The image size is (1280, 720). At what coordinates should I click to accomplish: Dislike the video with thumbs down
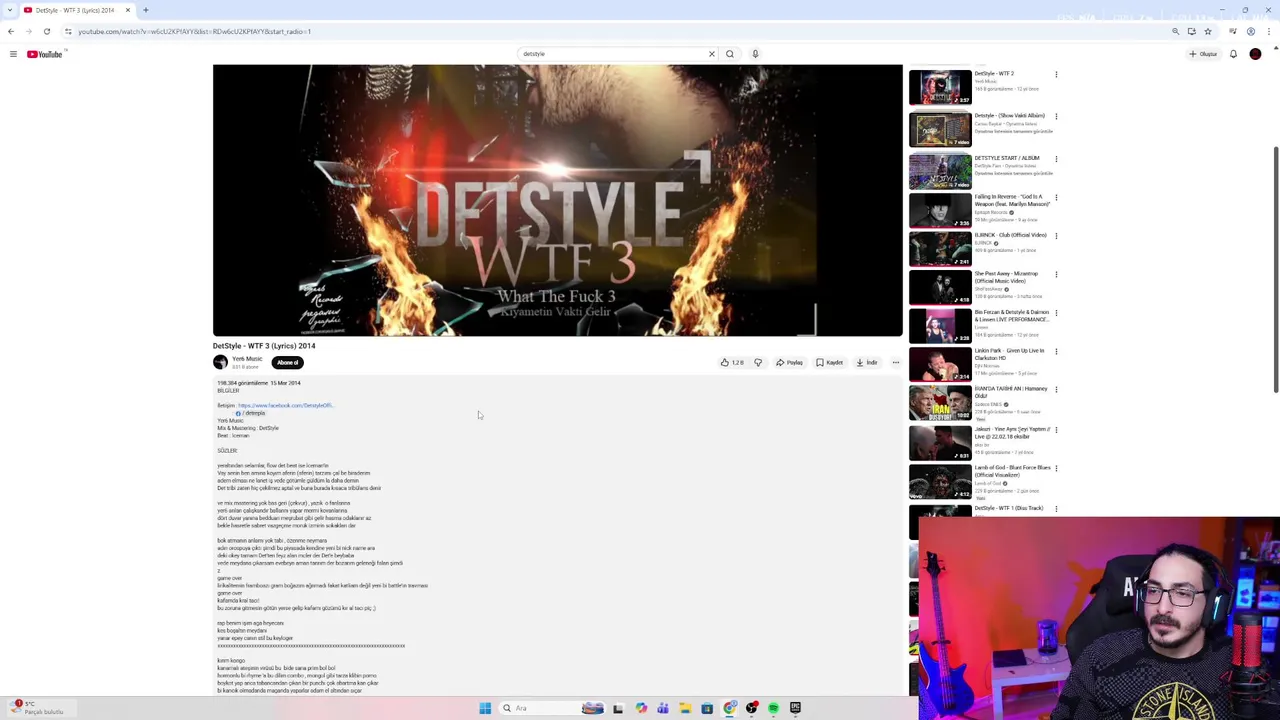pyautogui.click(x=758, y=363)
